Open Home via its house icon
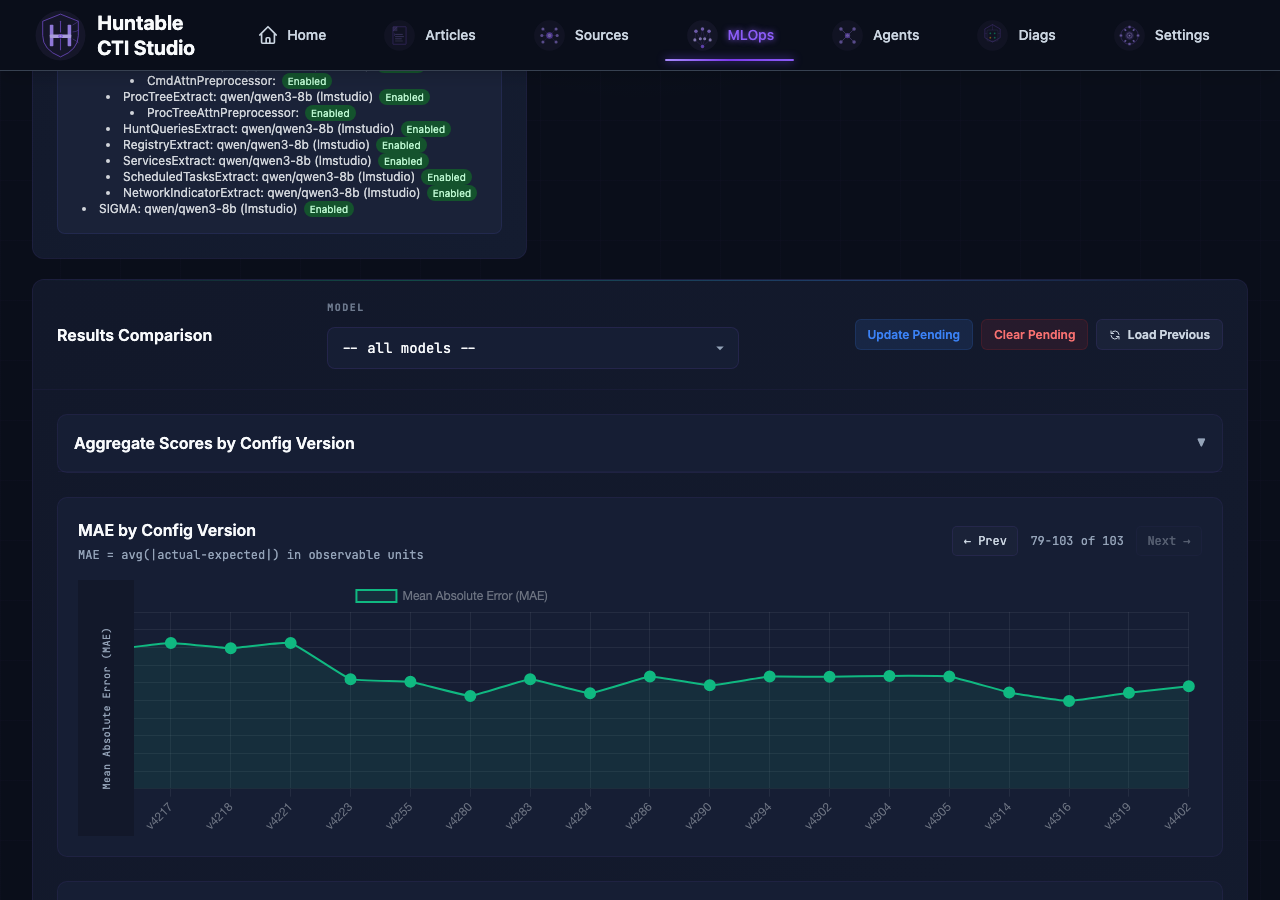1280x900 pixels. tap(268, 35)
